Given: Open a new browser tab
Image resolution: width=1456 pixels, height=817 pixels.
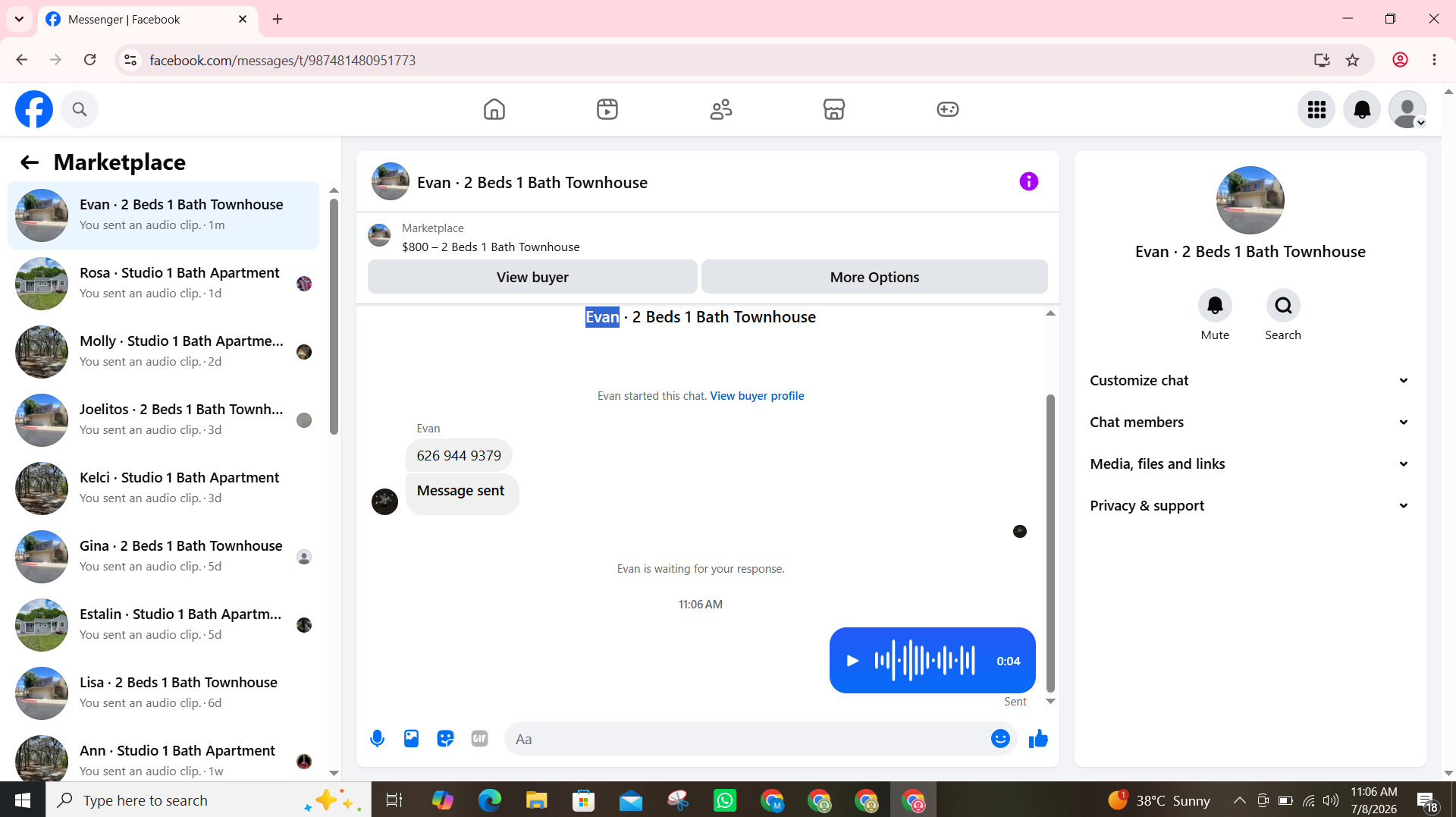Looking at the screenshot, I should pyautogui.click(x=278, y=19).
